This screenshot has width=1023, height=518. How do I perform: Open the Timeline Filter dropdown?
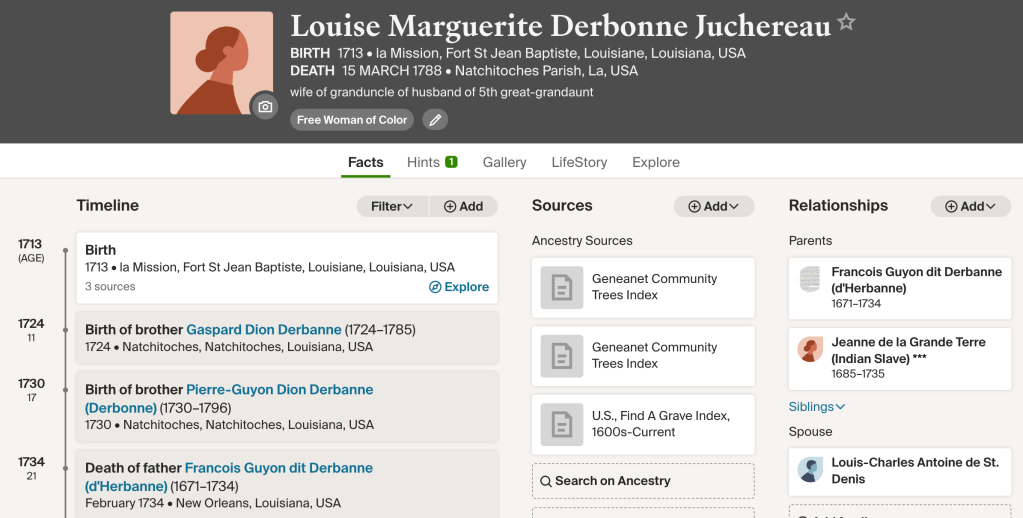pos(392,206)
